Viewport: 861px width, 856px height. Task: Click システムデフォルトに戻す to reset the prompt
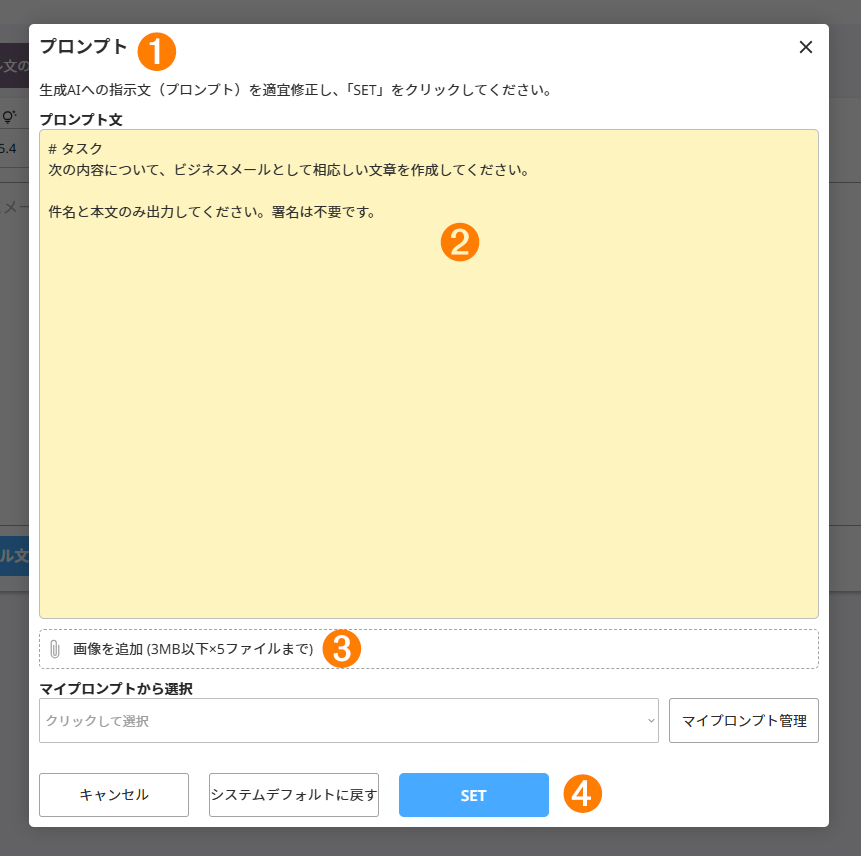294,795
